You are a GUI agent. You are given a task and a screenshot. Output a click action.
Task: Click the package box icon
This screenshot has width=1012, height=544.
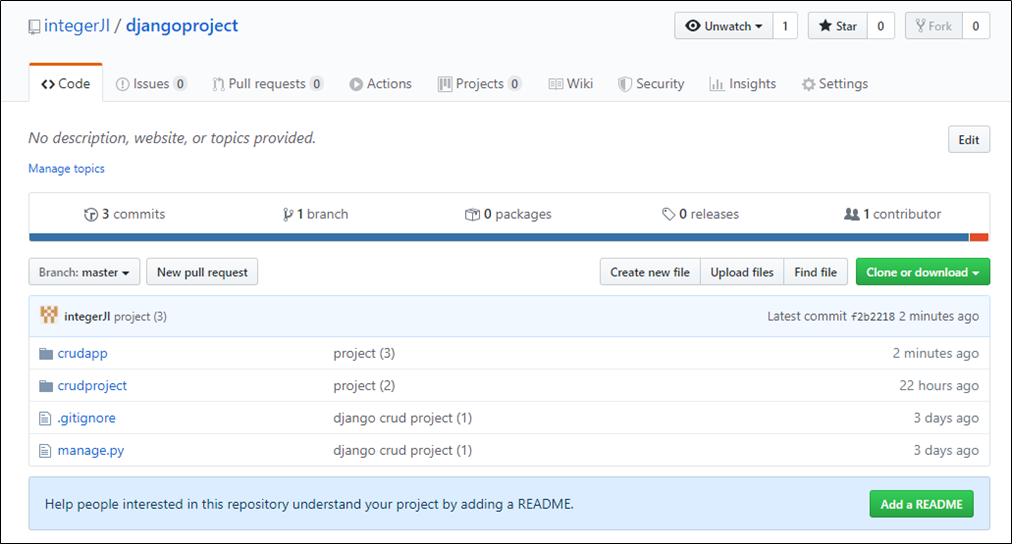coord(472,214)
